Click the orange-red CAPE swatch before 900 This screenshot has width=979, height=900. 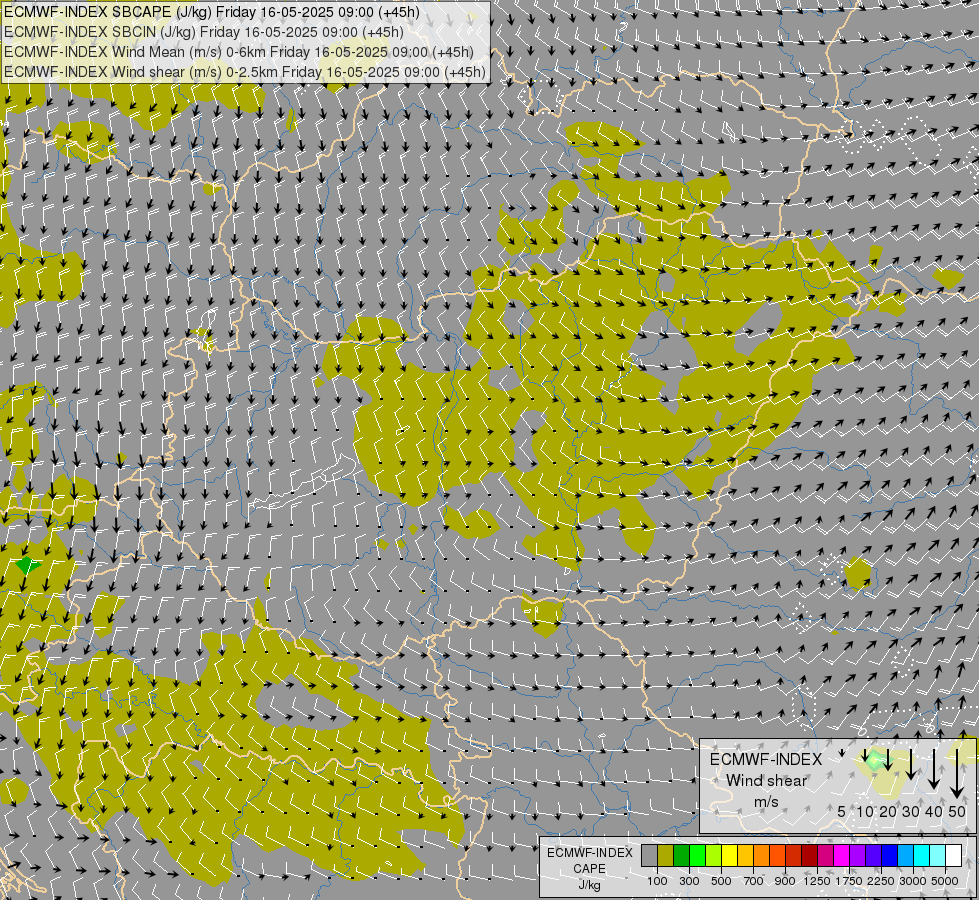pyautogui.click(x=777, y=855)
